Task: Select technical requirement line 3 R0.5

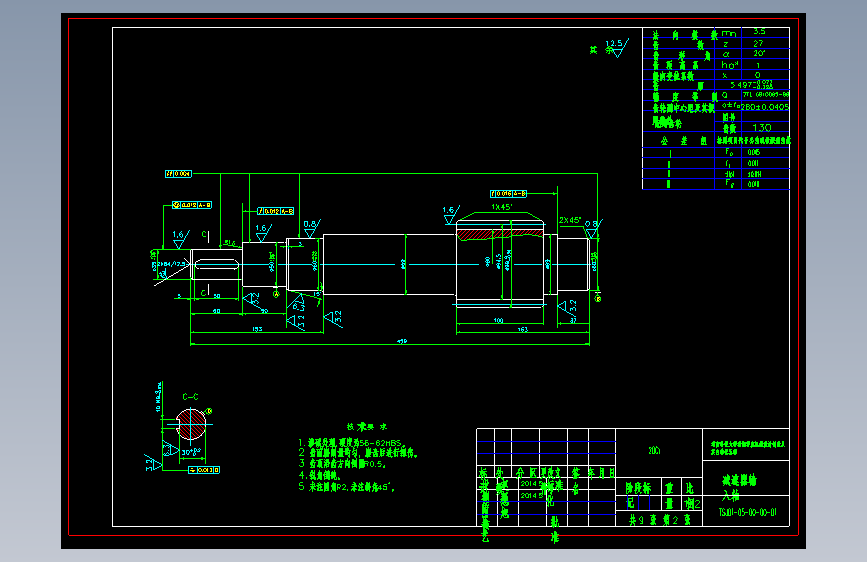Action: tap(342, 464)
